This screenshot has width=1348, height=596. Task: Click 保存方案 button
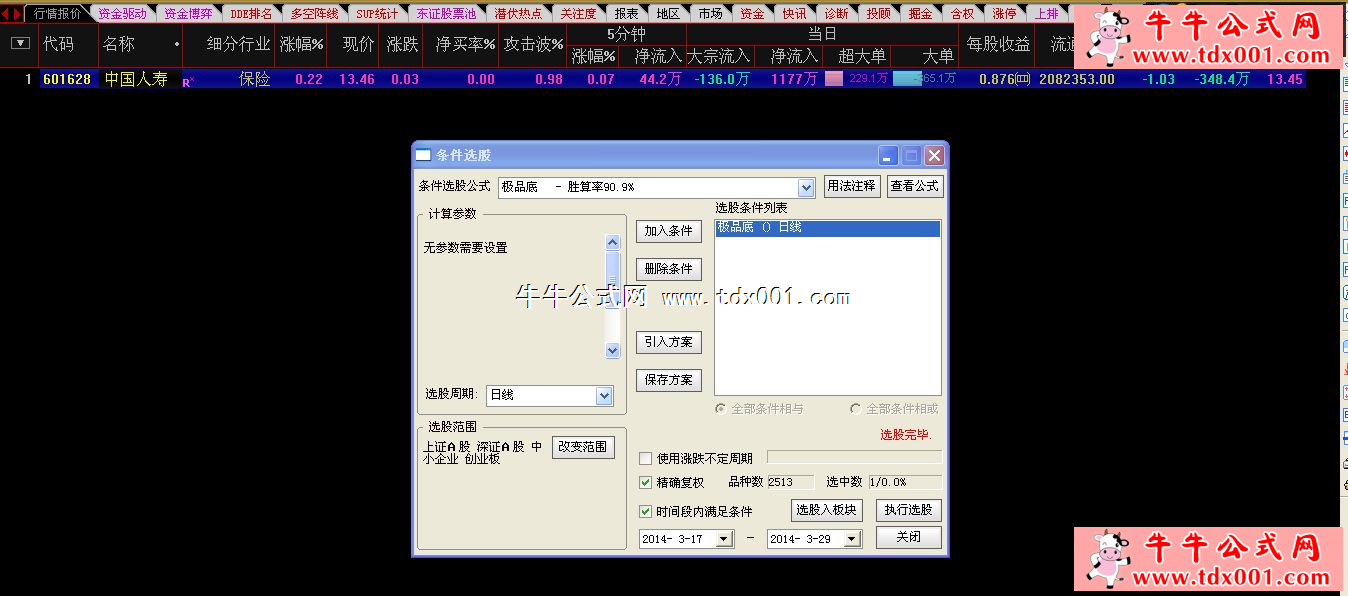click(668, 380)
